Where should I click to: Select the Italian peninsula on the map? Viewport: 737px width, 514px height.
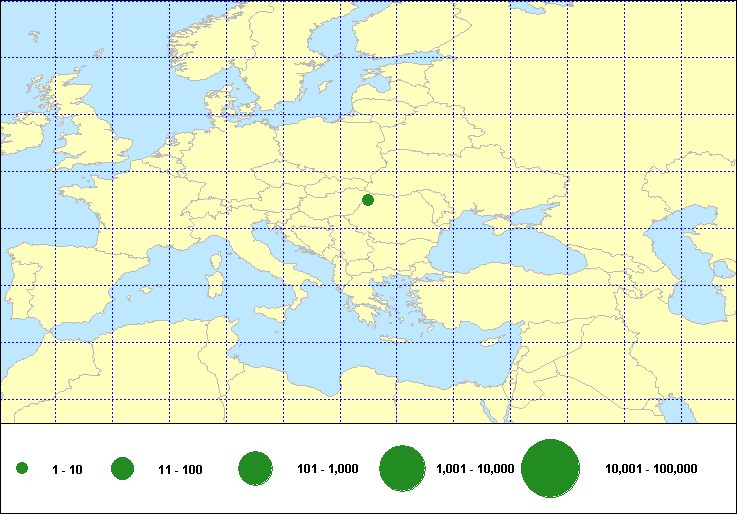[265, 262]
